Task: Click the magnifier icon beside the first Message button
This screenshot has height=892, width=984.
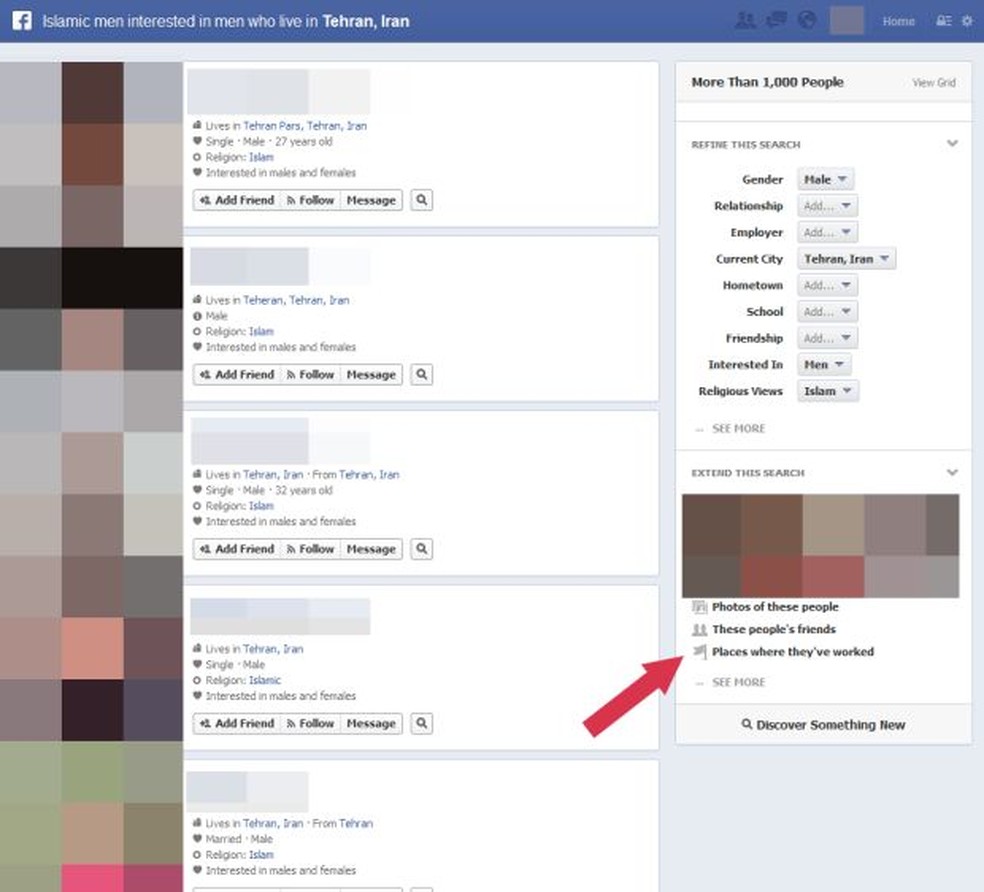Action: click(x=421, y=200)
